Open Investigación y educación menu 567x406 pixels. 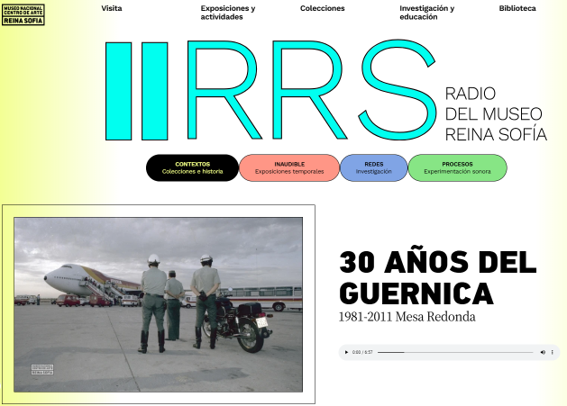427,13
